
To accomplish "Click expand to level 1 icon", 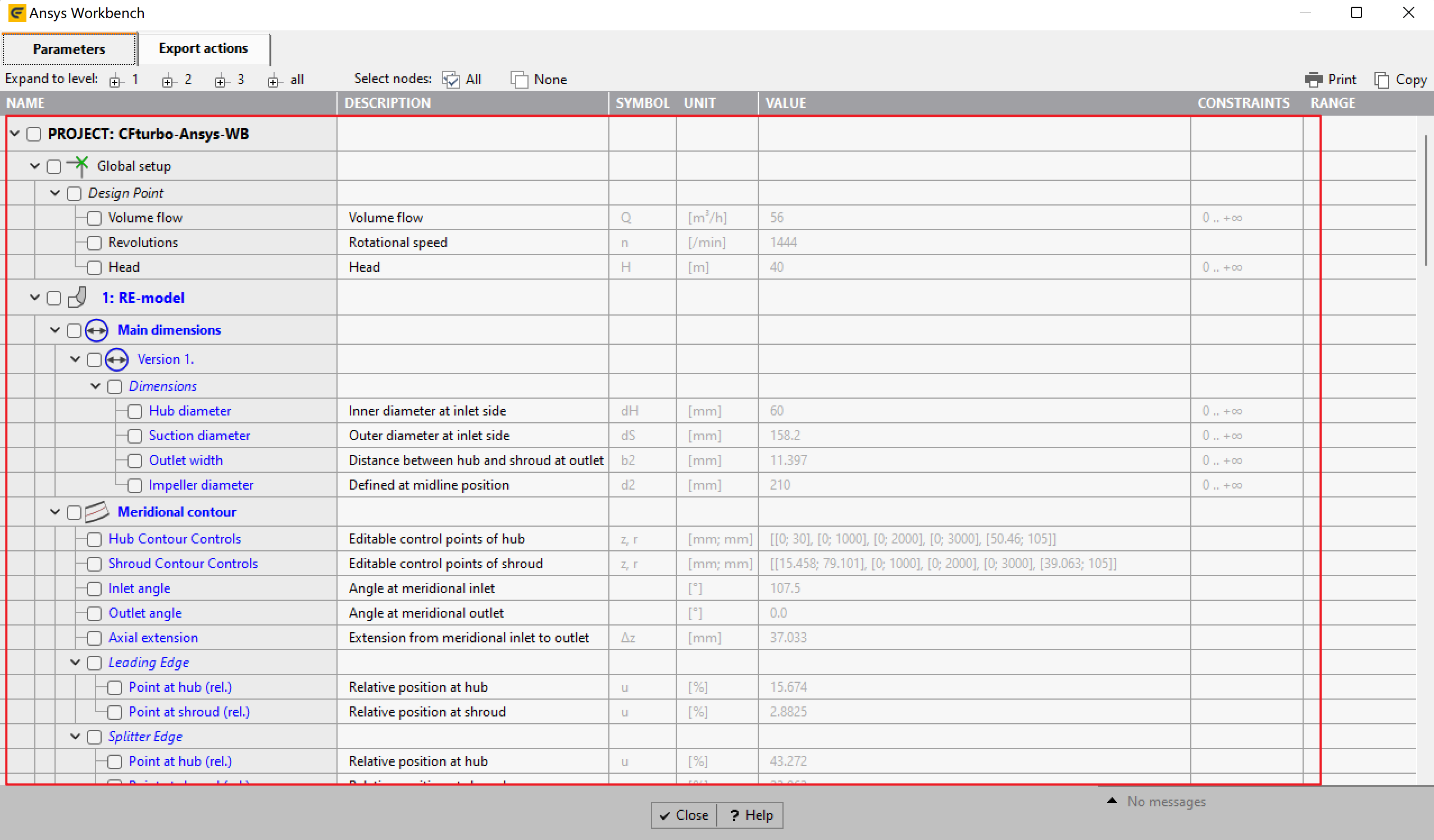I will click(116, 81).
